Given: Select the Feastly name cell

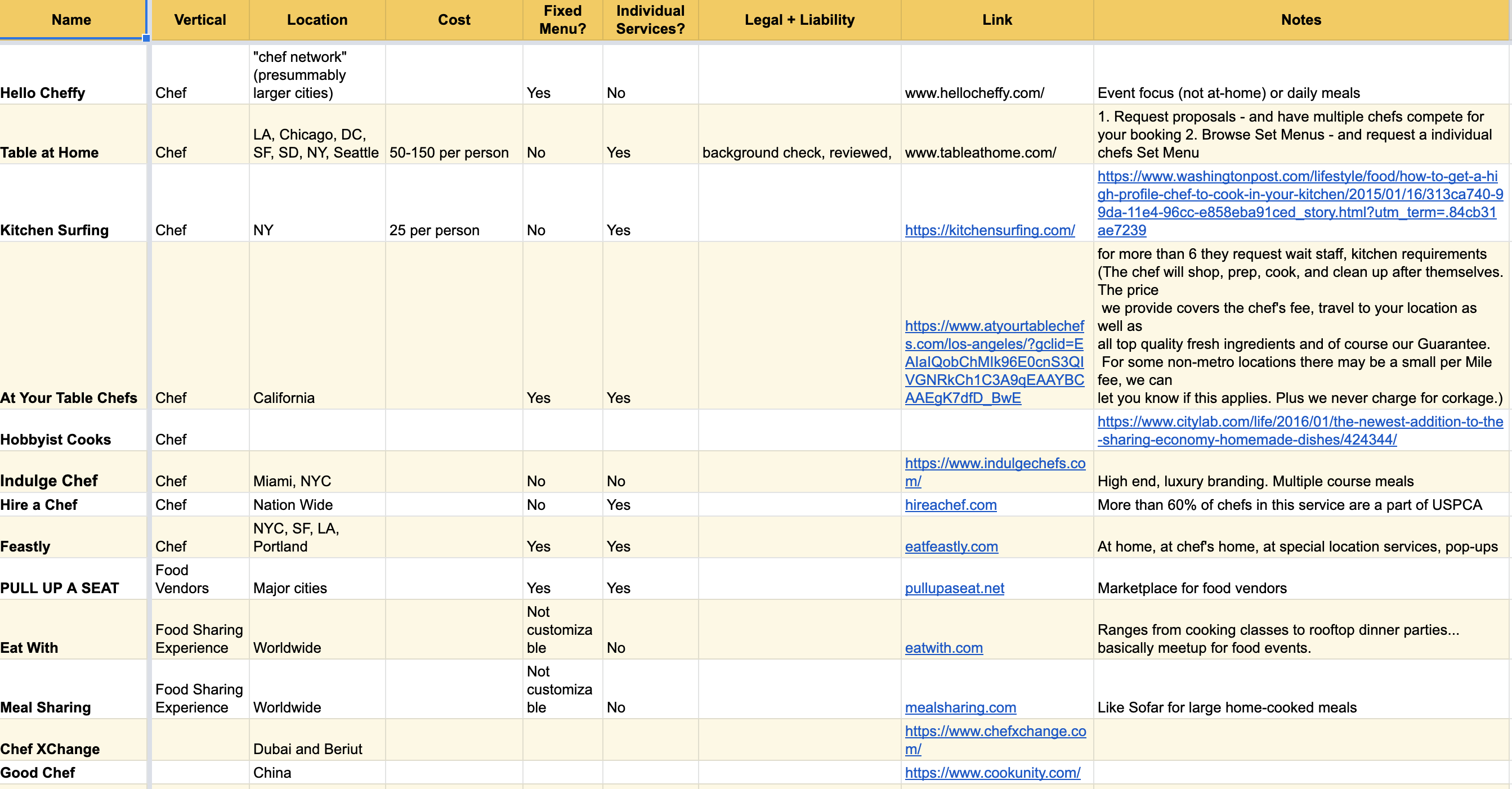Looking at the screenshot, I should pyautogui.click(x=73, y=537).
